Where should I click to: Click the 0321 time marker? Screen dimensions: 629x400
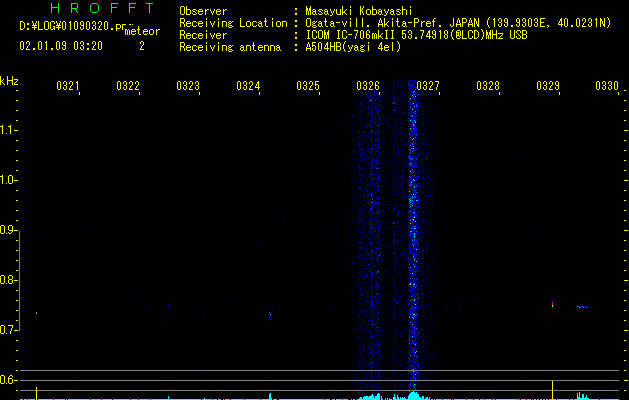[67, 85]
